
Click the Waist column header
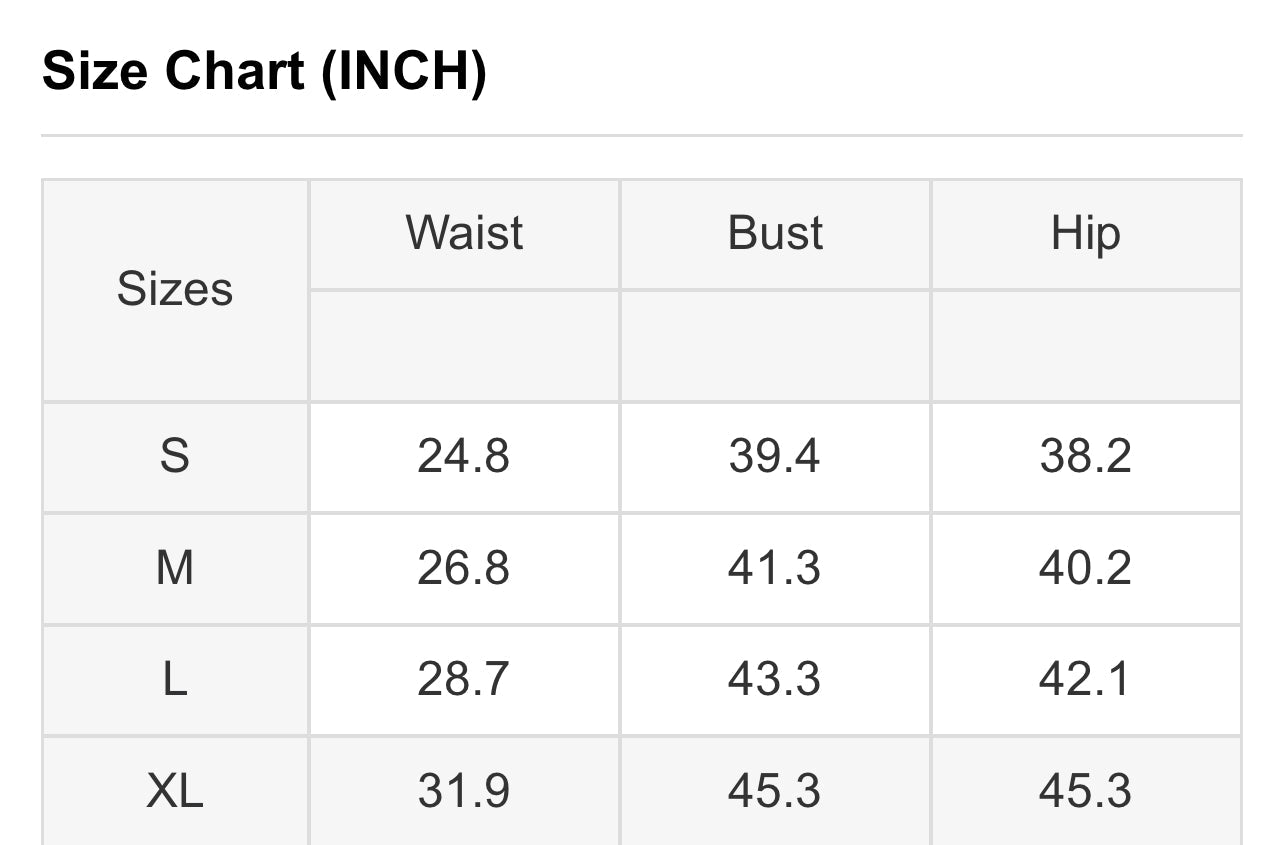click(x=464, y=233)
